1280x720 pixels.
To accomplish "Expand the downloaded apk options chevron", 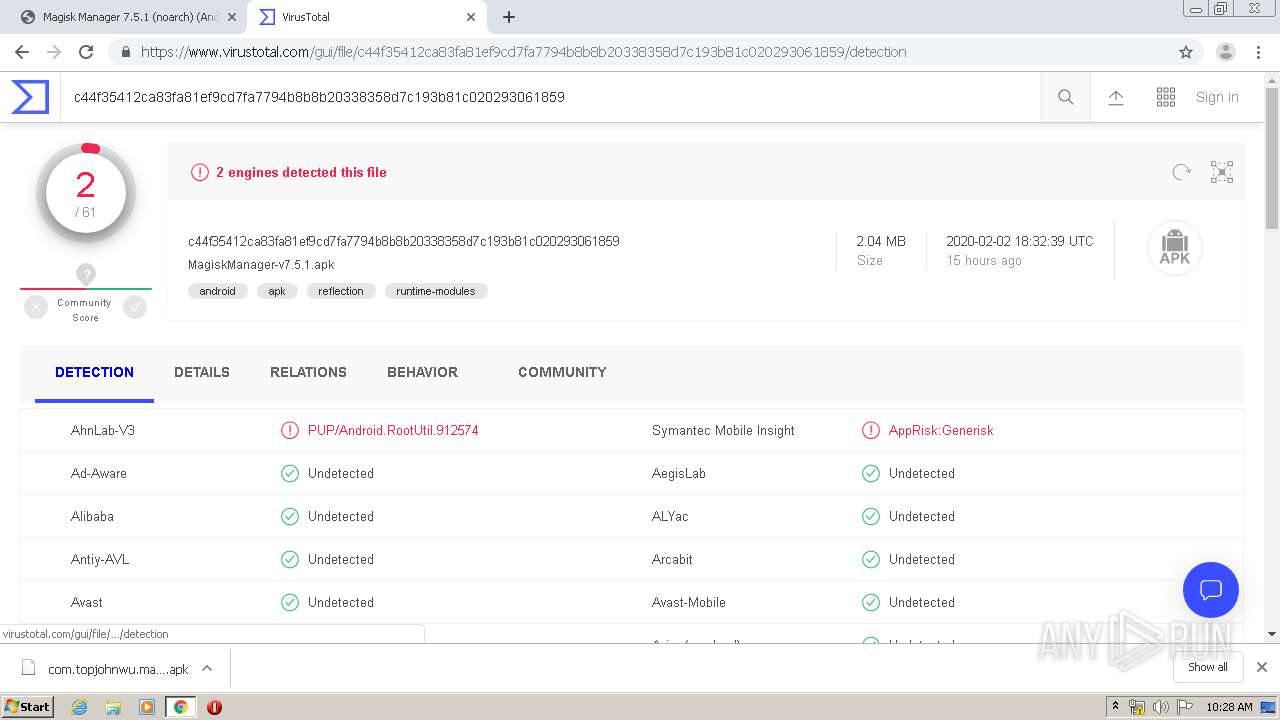I will coord(207,668).
